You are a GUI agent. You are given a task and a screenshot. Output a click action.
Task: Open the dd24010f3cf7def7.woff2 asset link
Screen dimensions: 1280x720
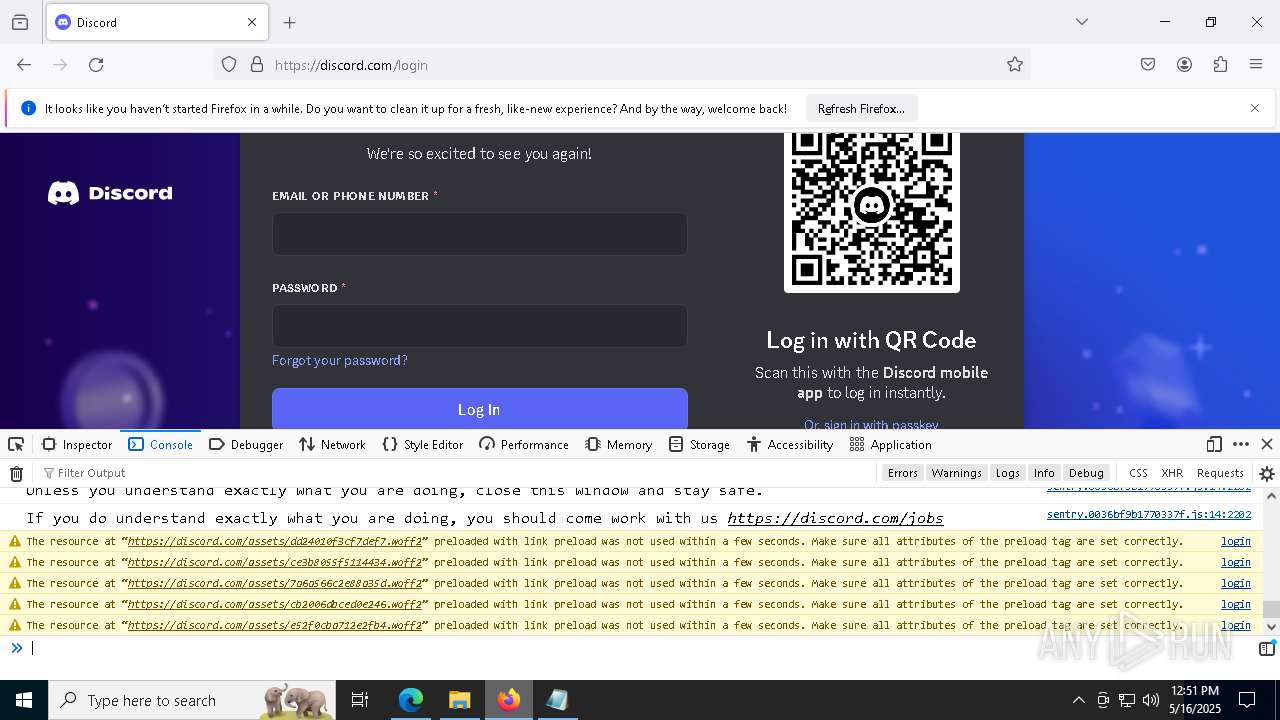coord(275,541)
